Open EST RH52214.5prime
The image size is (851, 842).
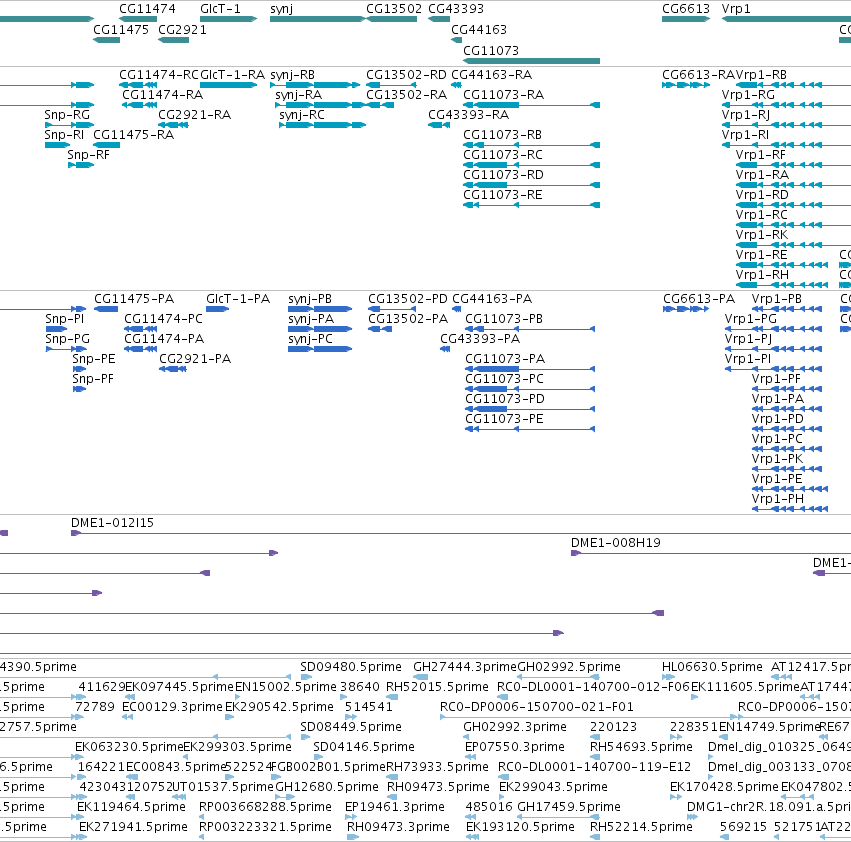(x=641, y=828)
